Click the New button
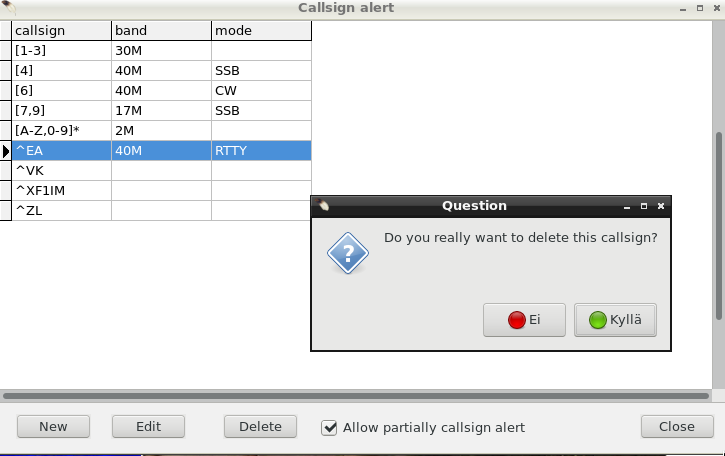 (53, 426)
